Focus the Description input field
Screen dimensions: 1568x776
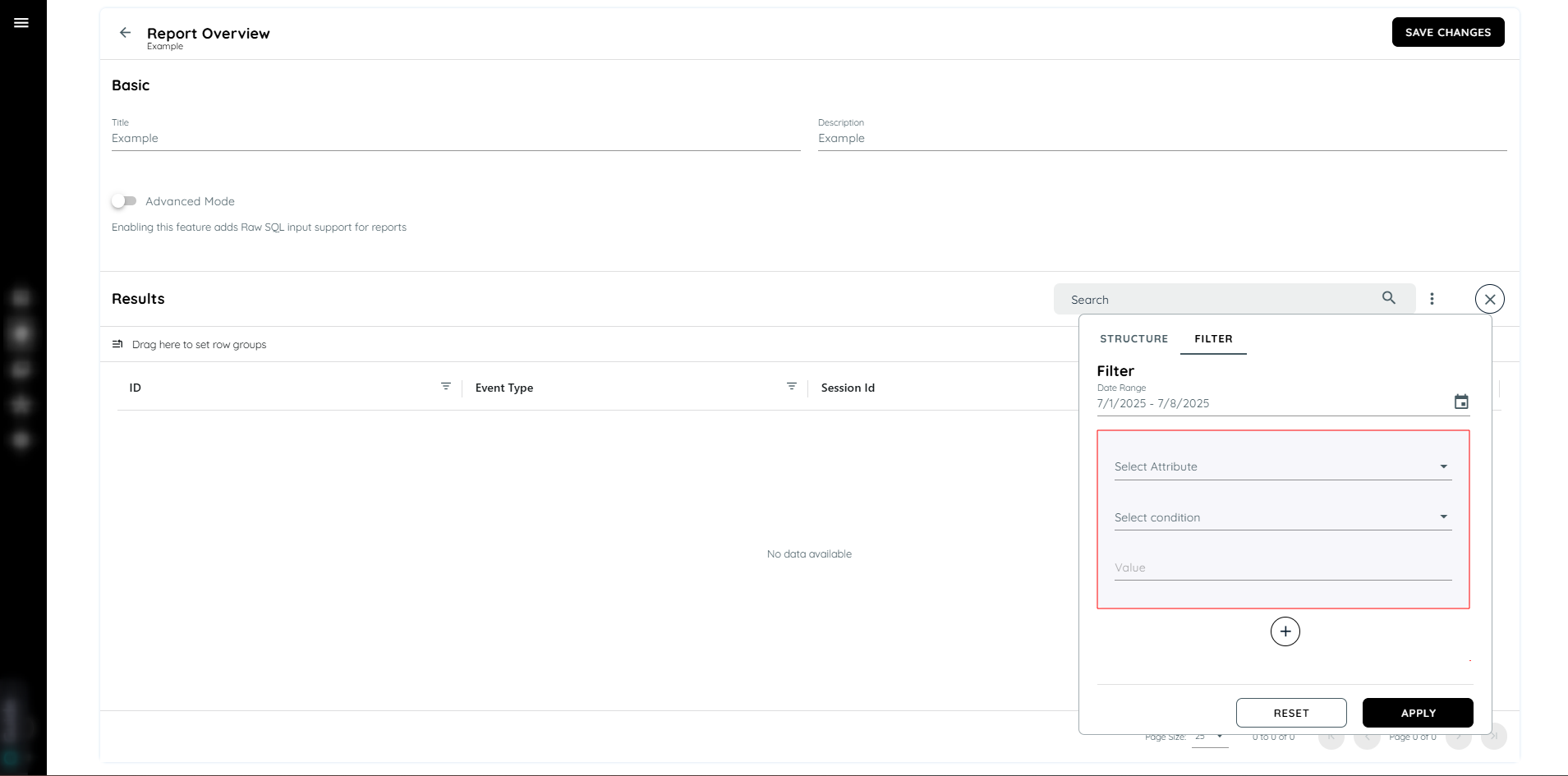pos(1162,138)
